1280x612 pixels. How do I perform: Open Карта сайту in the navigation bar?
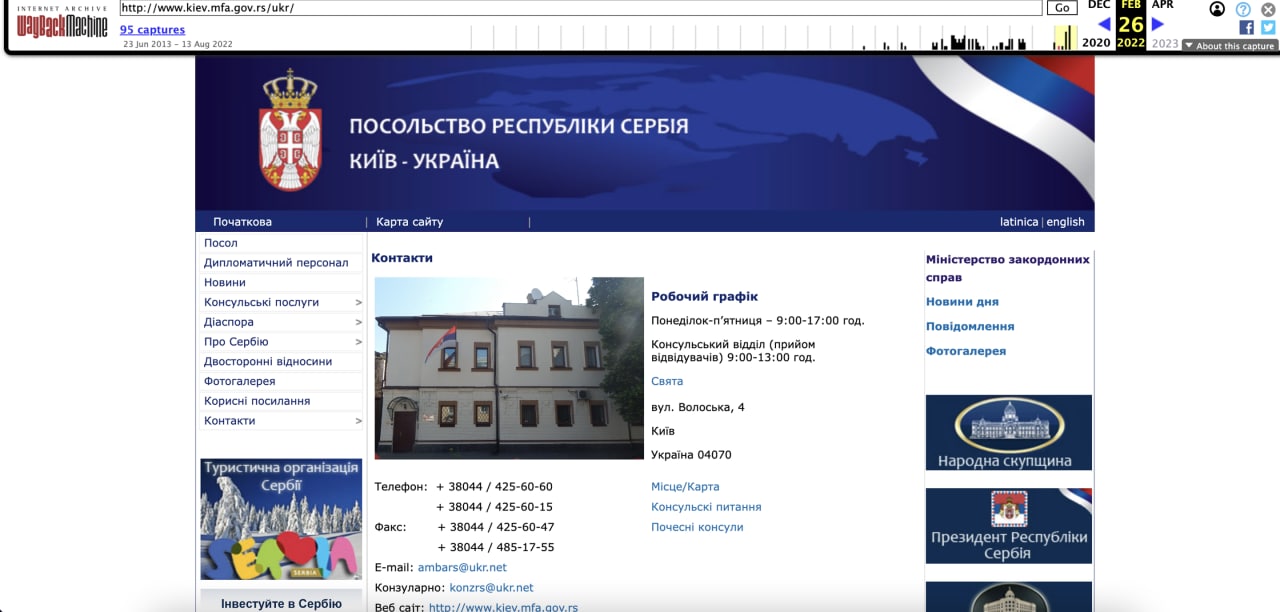pyautogui.click(x=409, y=222)
